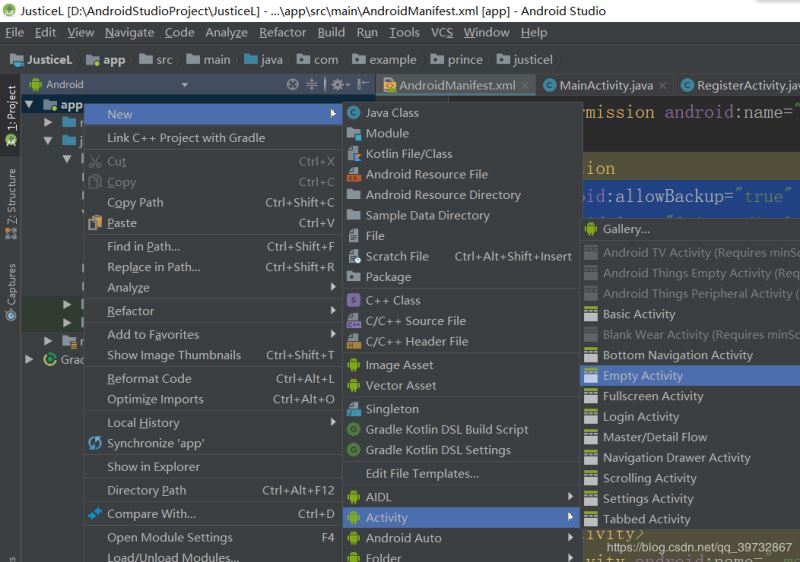
Task: Click the java breadcrumb in navigation bar
Action: tap(271, 60)
